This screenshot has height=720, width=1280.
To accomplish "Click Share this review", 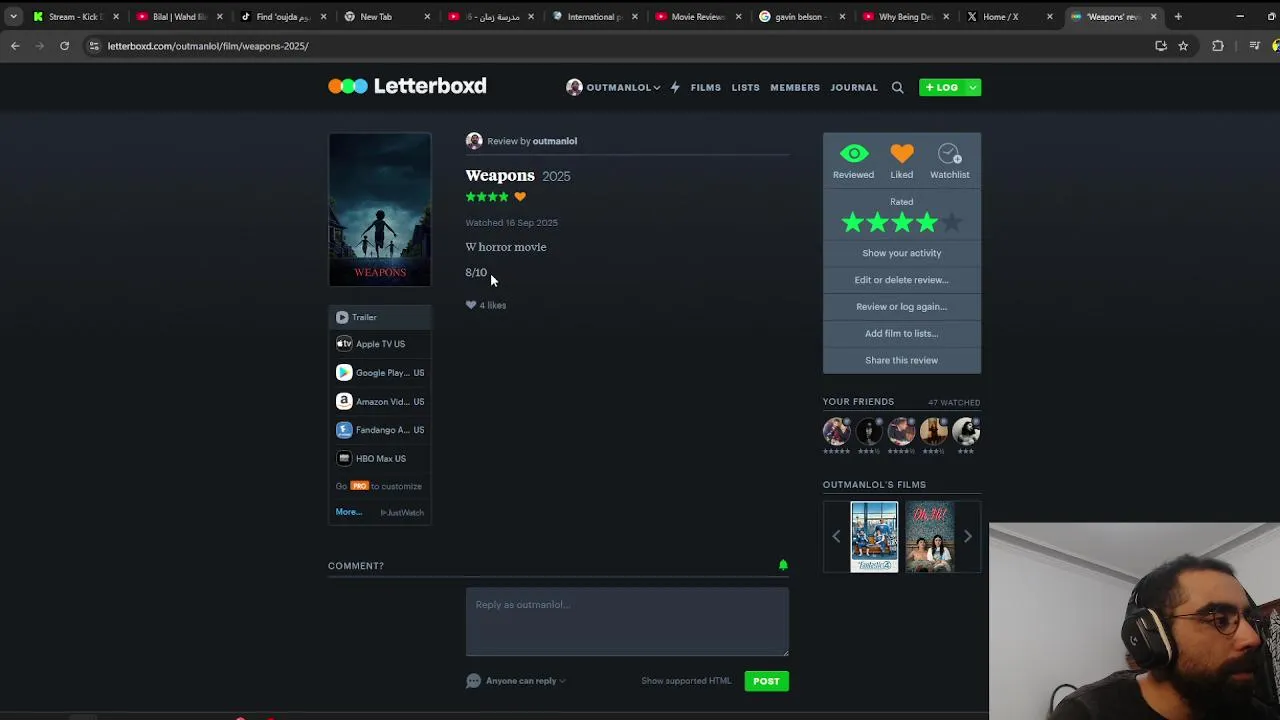I will coord(901,360).
